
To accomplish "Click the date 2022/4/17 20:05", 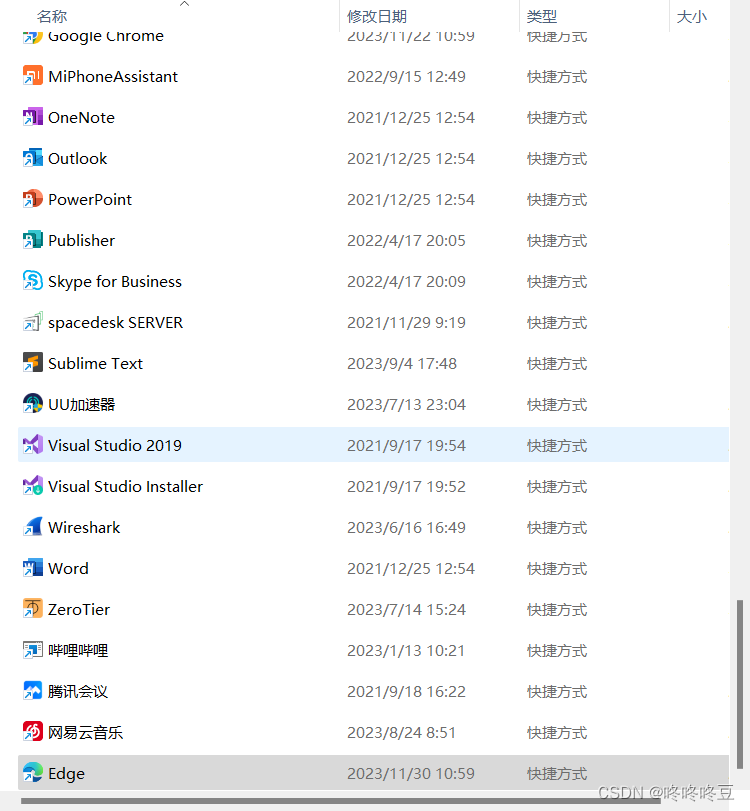I will pyautogui.click(x=406, y=241).
